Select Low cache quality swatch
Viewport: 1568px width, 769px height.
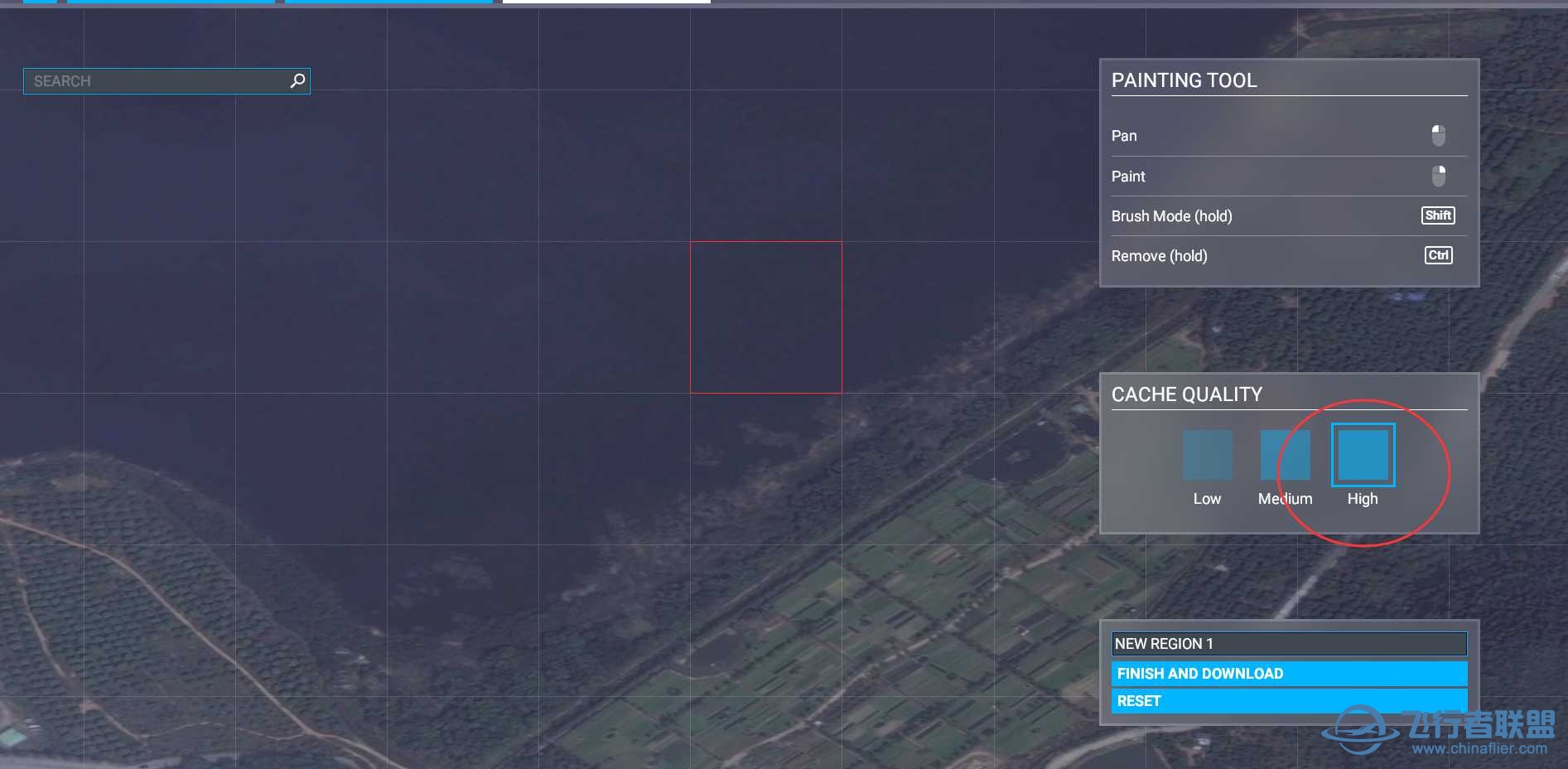click(x=1207, y=455)
